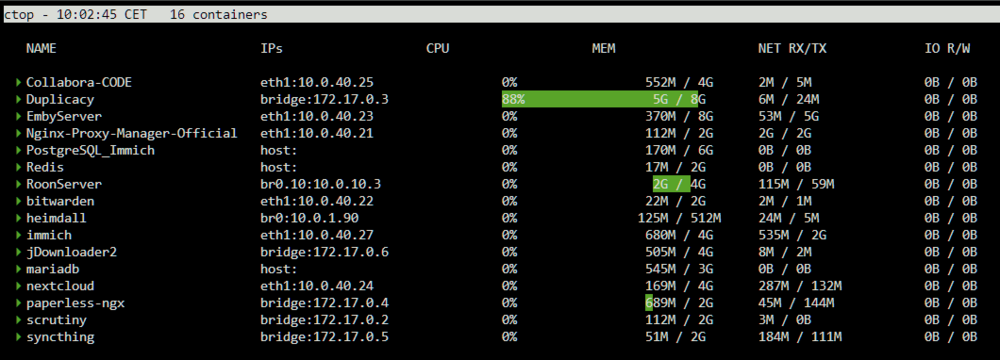Select the nextcloud container name
The width and height of the screenshot is (1000, 360).
pyautogui.click(x=60, y=286)
